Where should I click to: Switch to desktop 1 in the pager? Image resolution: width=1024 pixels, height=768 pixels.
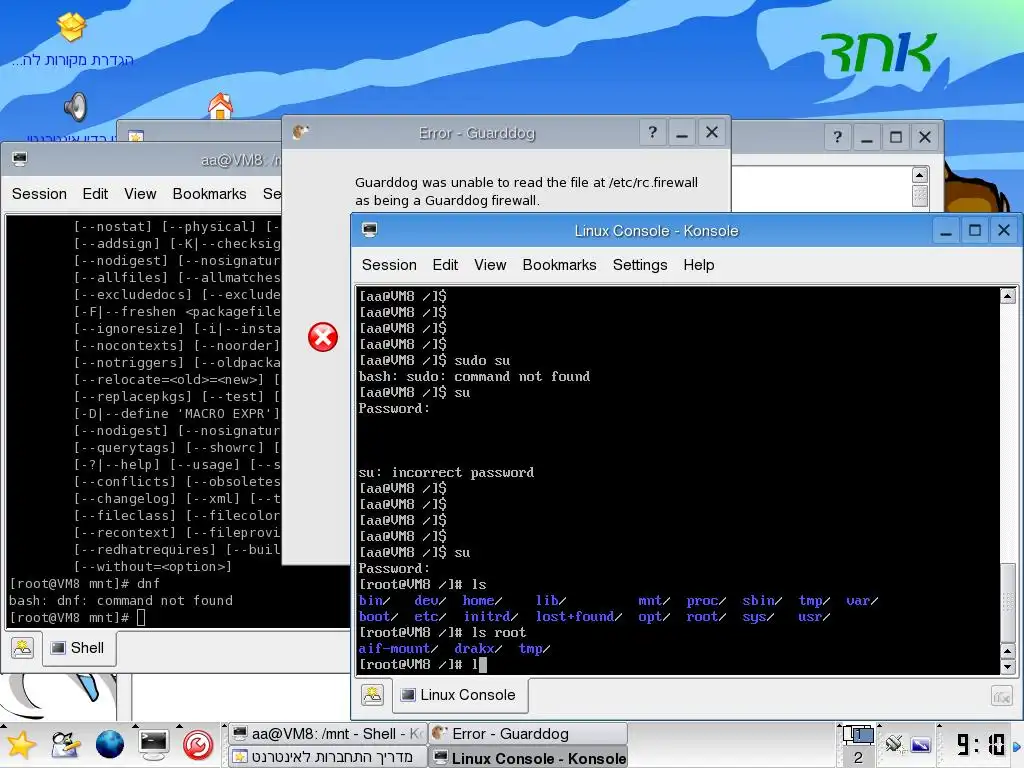(858, 736)
